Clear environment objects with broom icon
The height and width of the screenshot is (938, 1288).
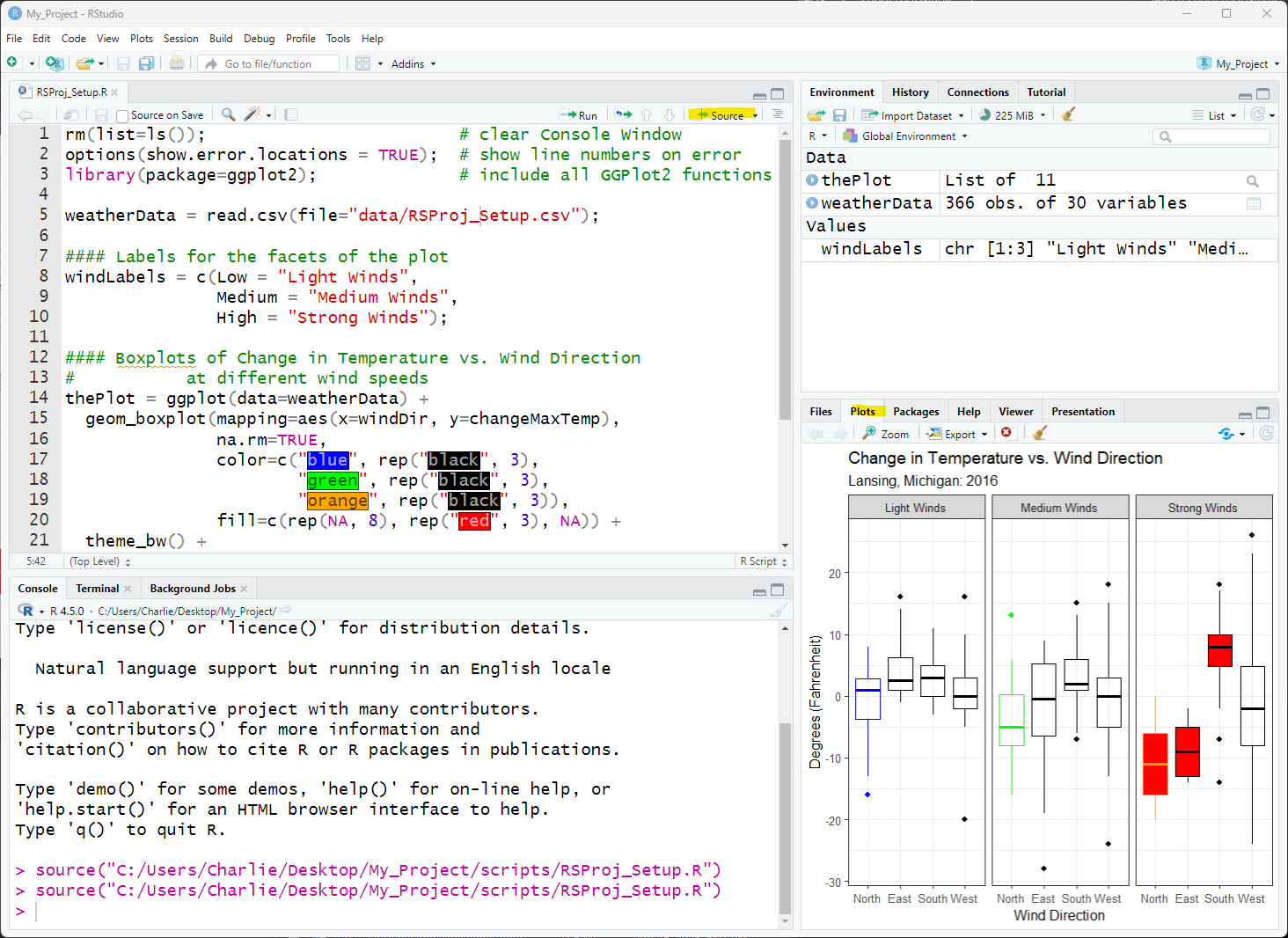coord(1068,115)
